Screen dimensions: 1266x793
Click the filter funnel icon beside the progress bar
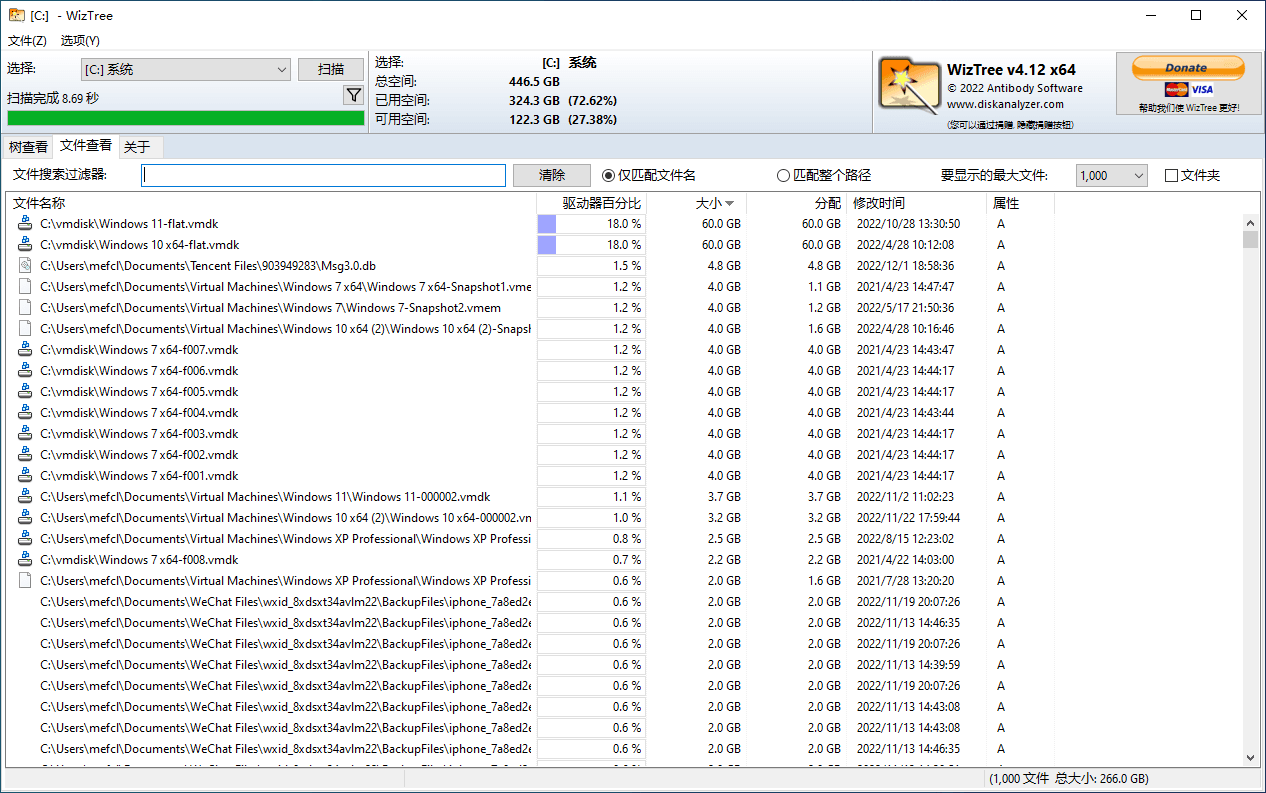pos(353,95)
